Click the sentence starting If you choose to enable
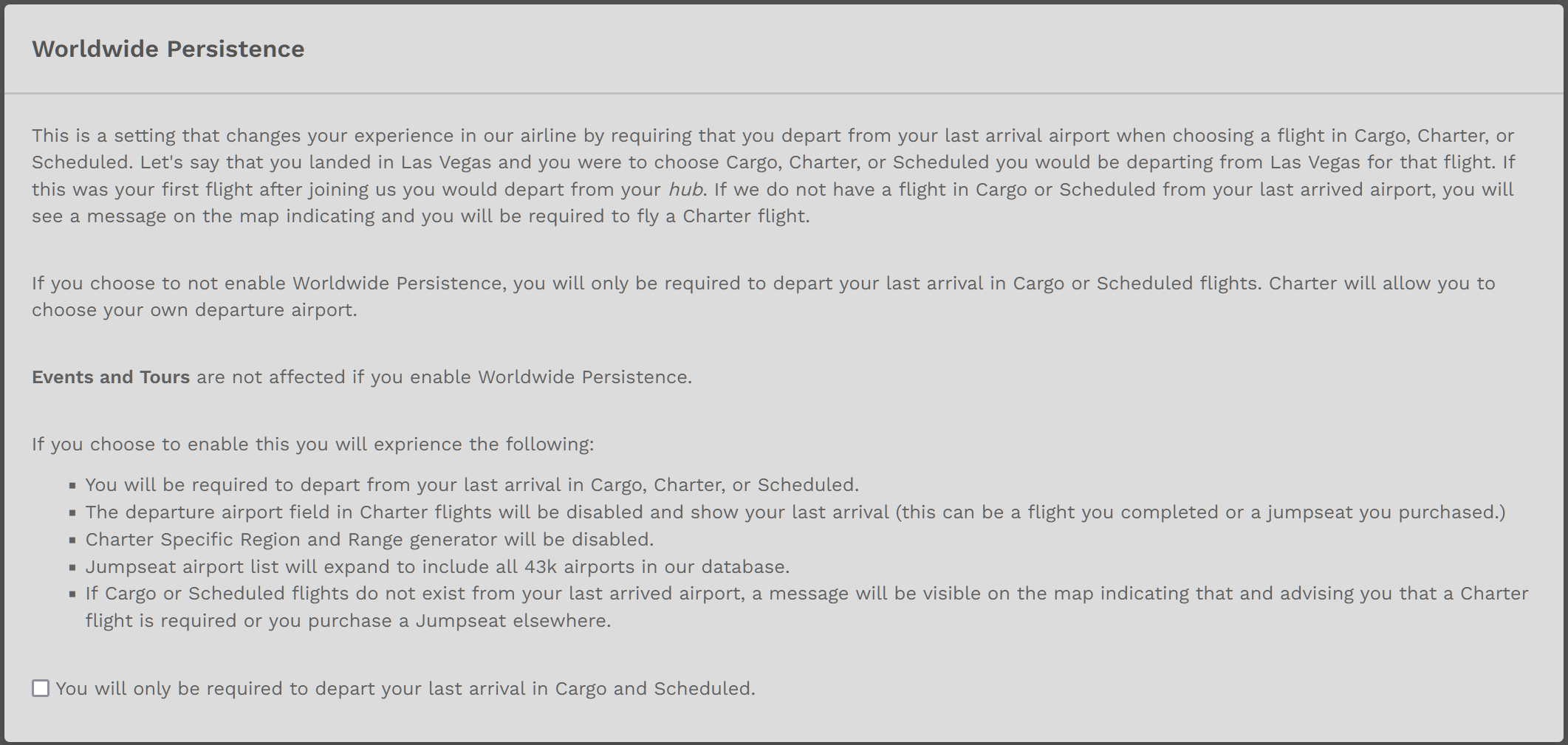This screenshot has height=745, width=1568. point(312,444)
